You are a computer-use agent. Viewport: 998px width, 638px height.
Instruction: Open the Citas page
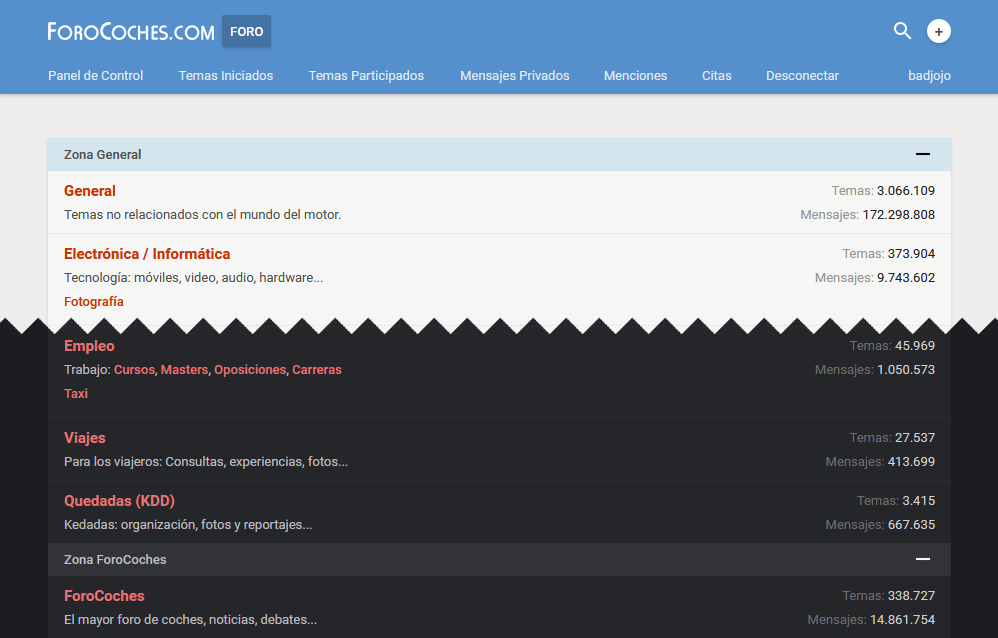tap(716, 75)
